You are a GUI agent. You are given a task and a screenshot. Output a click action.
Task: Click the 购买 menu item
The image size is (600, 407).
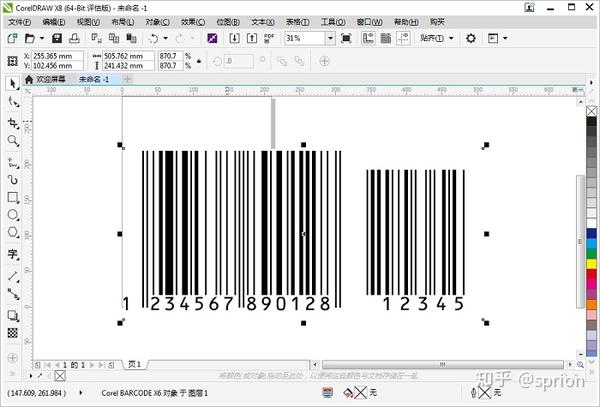click(437, 22)
